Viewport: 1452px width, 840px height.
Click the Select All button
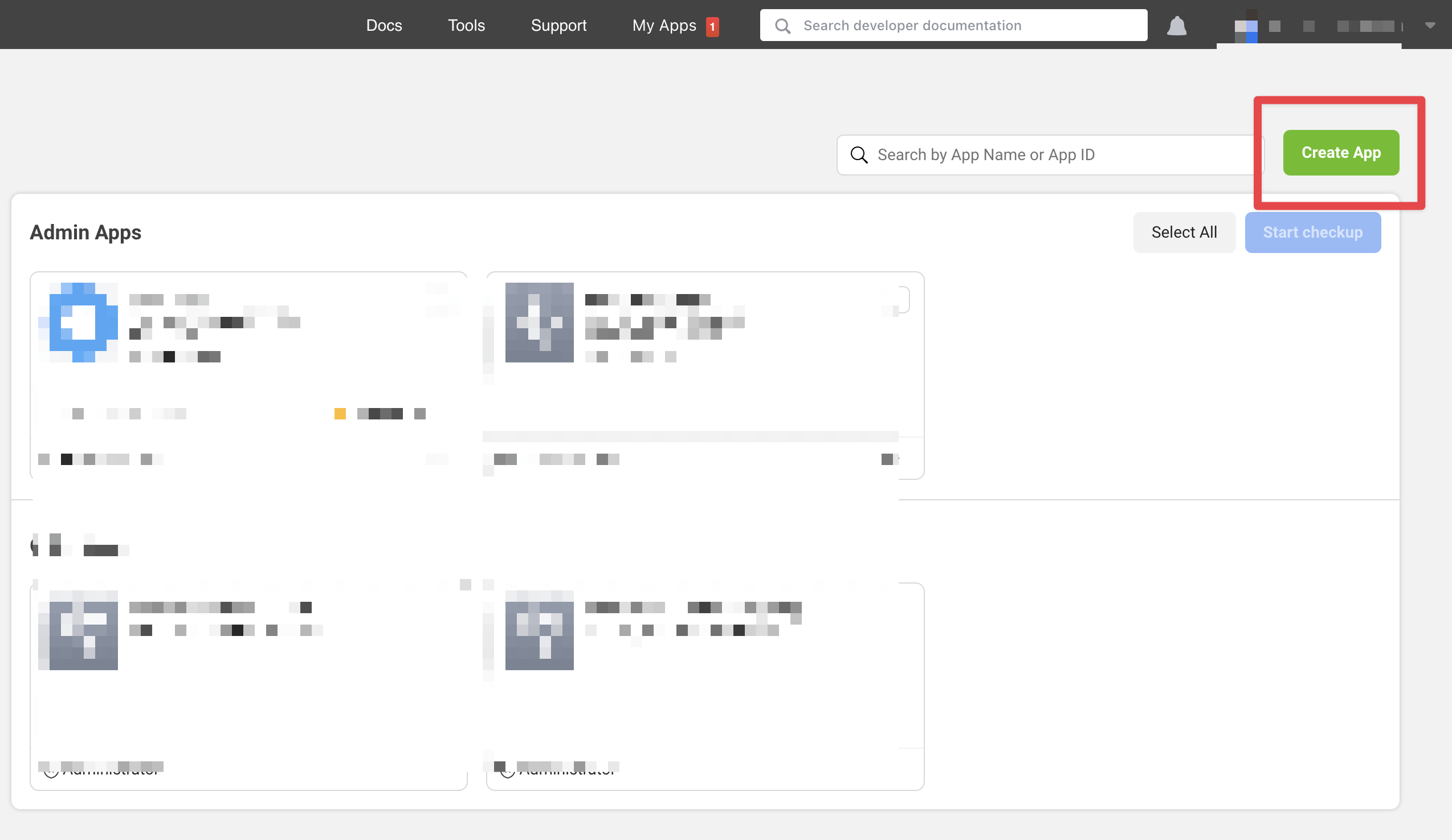(x=1184, y=232)
